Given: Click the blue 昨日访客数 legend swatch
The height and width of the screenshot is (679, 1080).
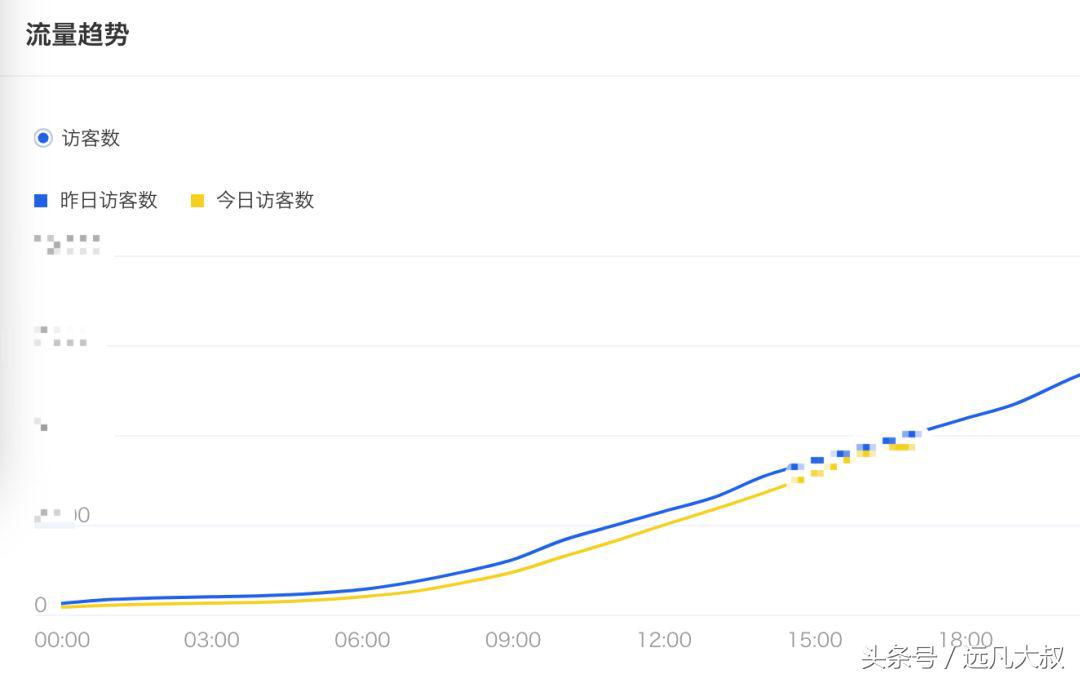Looking at the screenshot, I should (41, 200).
